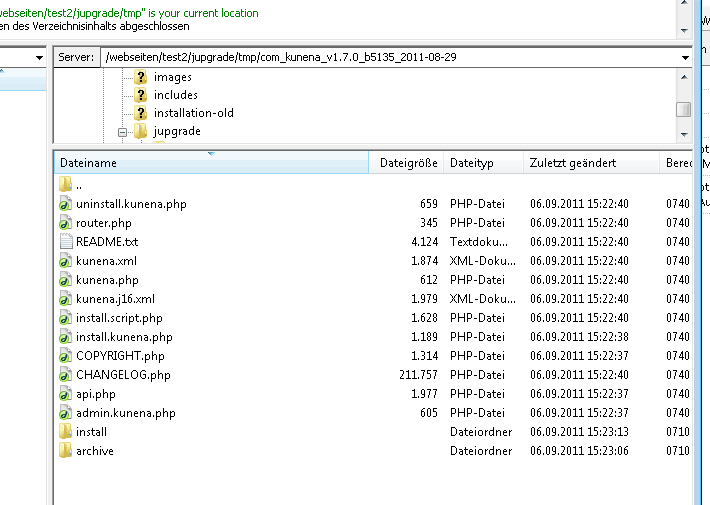Click the parent directory '..' folder icon
Viewport: 710px width, 505px height.
click(65, 184)
